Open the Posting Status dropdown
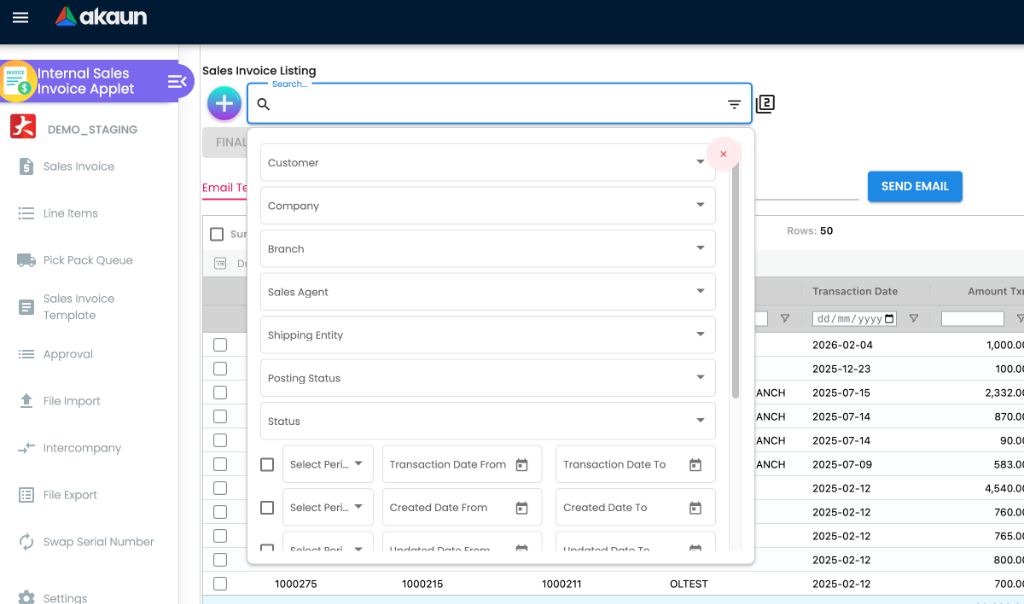The image size is (1024, 604). click(x=487, y=378)
